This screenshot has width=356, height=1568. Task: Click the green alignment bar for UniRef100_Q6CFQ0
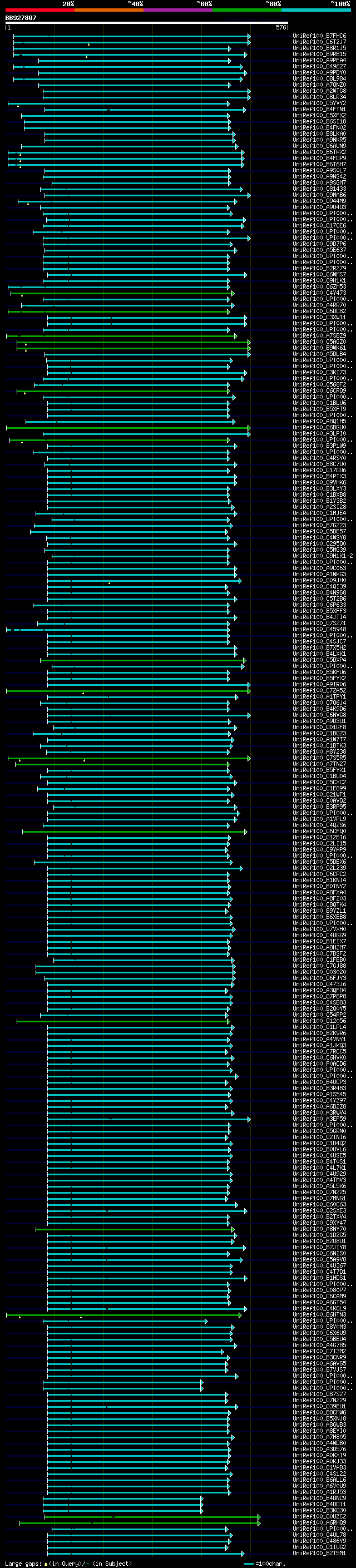coord(135,831)
